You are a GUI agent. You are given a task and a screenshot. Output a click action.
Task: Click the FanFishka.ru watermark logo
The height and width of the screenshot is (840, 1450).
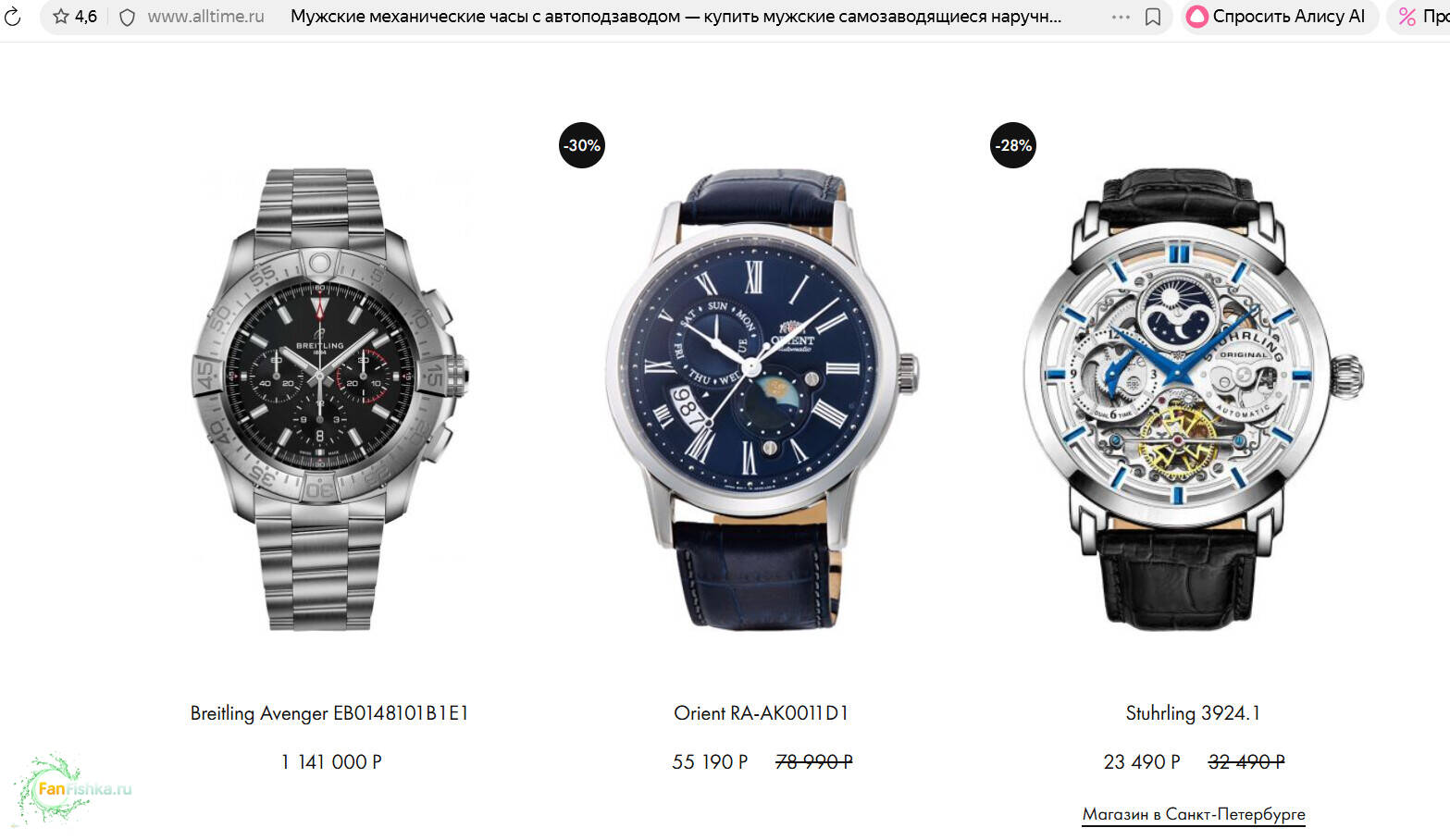click(74, 789)
